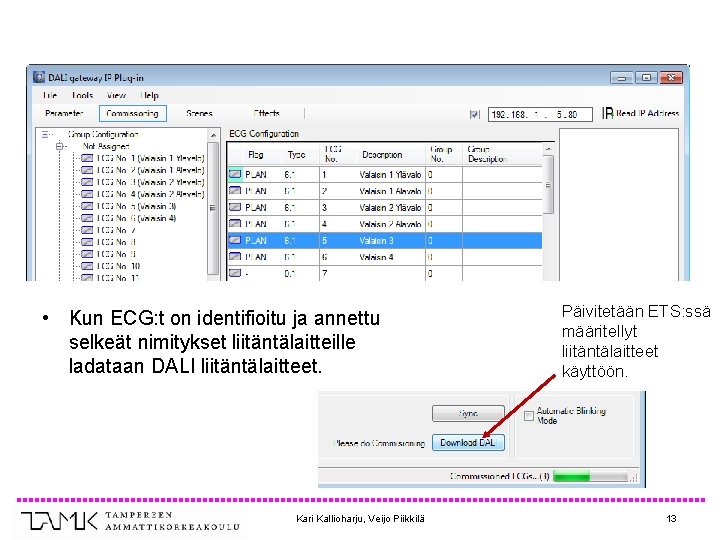Click type 6.1 cell in ECG No. 1 row

point(290,174)
